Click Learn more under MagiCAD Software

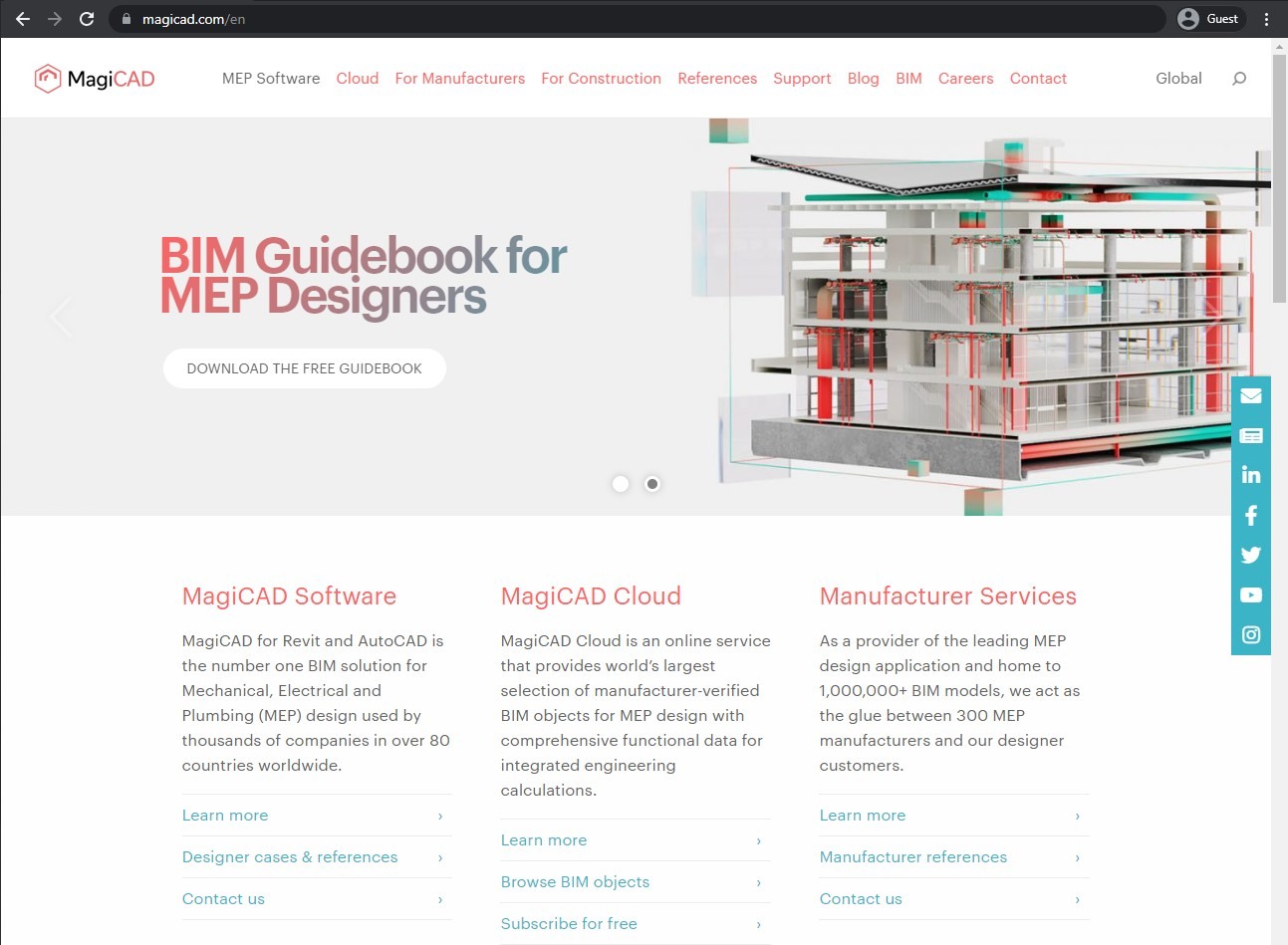point(225,816)
